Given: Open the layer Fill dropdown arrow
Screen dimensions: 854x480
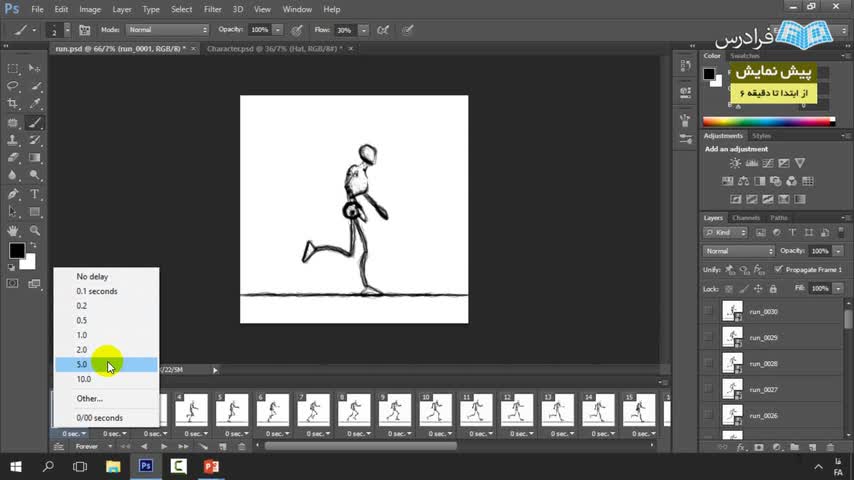Looking at the screenshot, I should coord(839,288).
